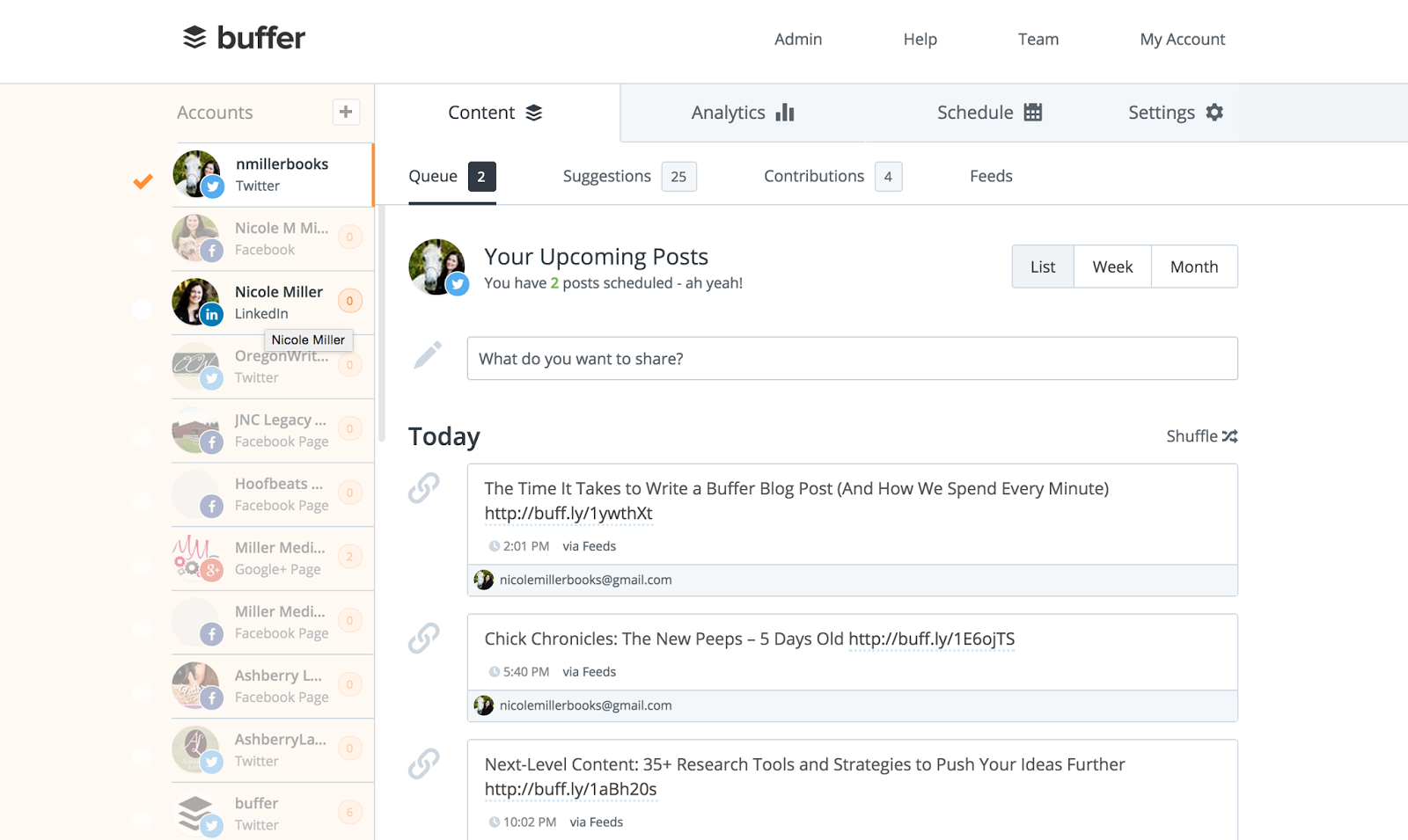Switch to the Feeds sub-tab
Image resolution: width=1408 pixels, height=840 pixels.
(x=991, y=177)
